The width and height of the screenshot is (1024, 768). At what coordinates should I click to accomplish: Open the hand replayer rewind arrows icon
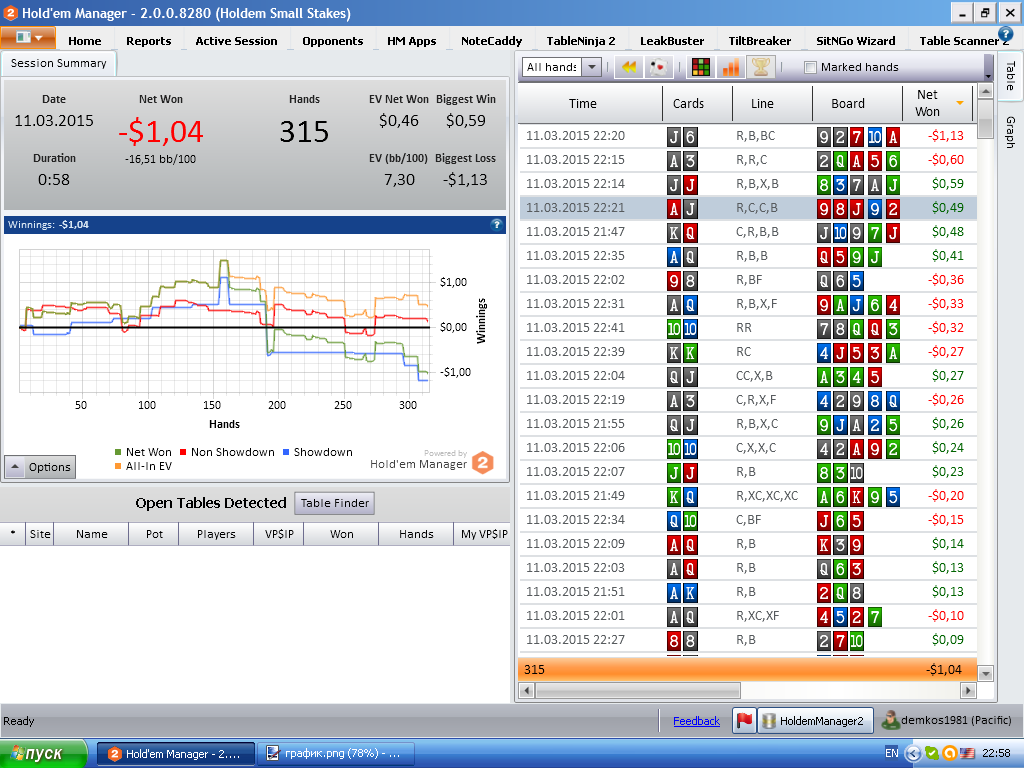tap(629, 67)
